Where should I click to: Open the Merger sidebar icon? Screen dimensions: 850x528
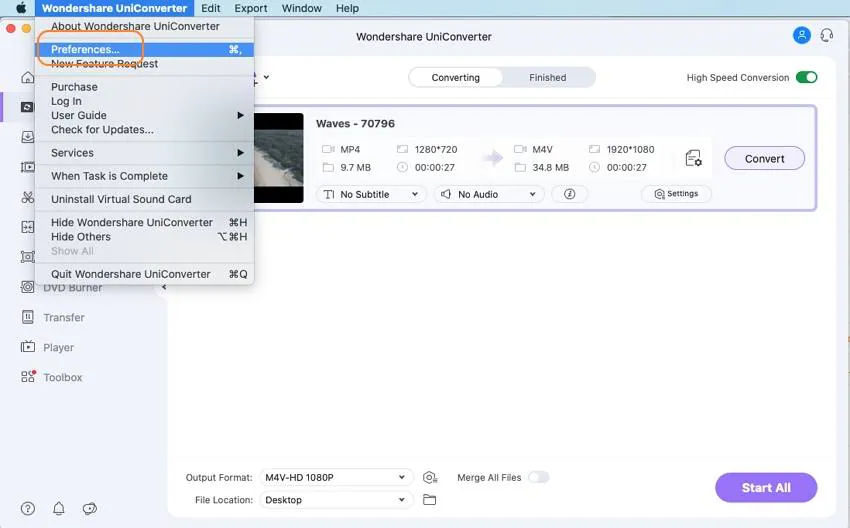(27, 227)
